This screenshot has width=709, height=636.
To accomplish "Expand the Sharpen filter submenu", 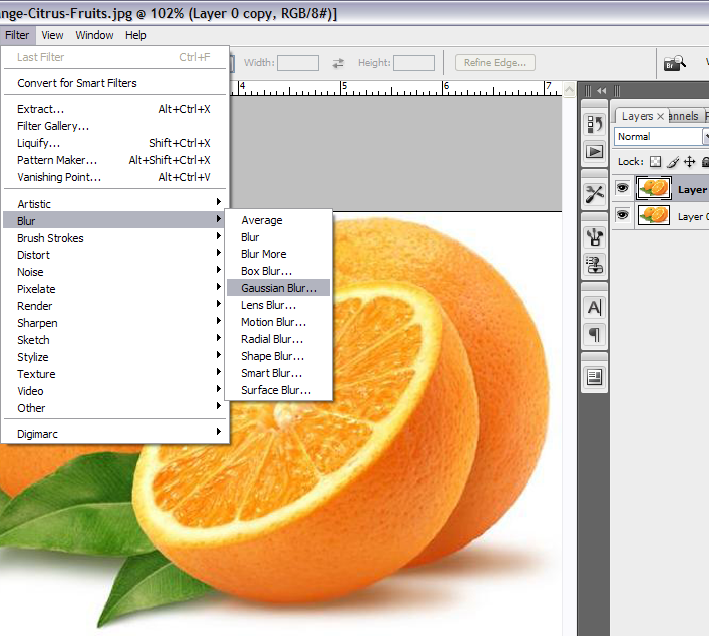I will pos(115,323).
